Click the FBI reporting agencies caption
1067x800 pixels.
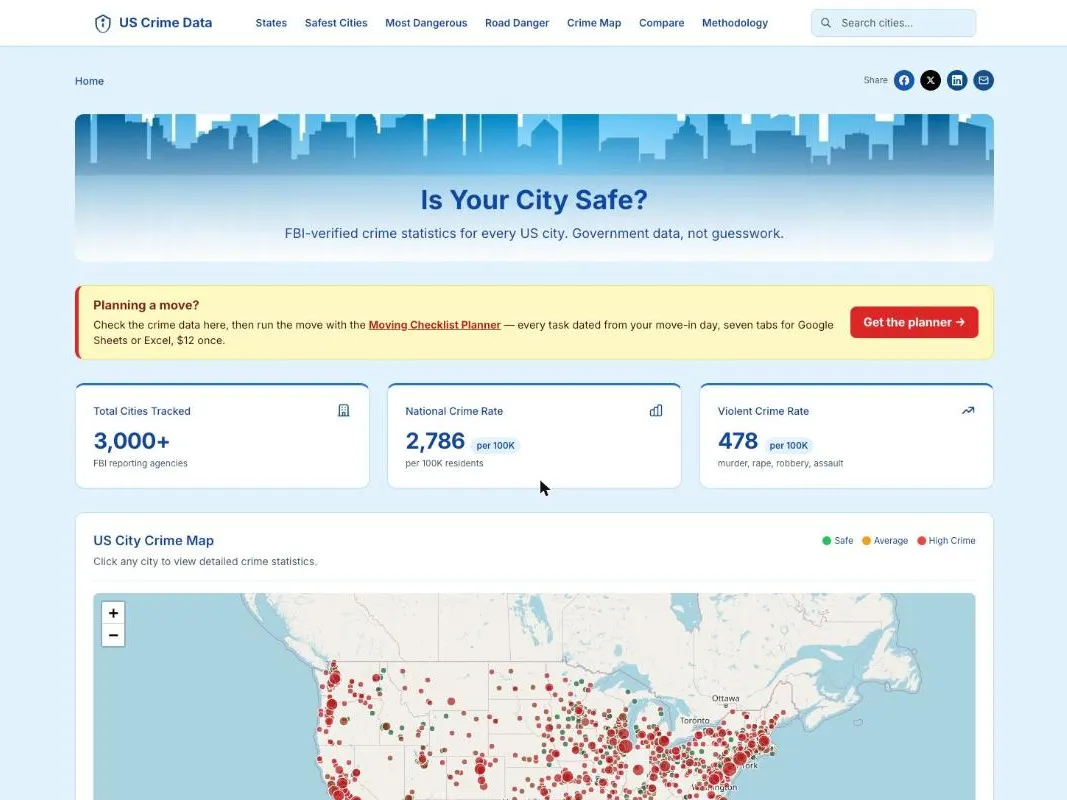pyautogui.click(x=140, y=463)
